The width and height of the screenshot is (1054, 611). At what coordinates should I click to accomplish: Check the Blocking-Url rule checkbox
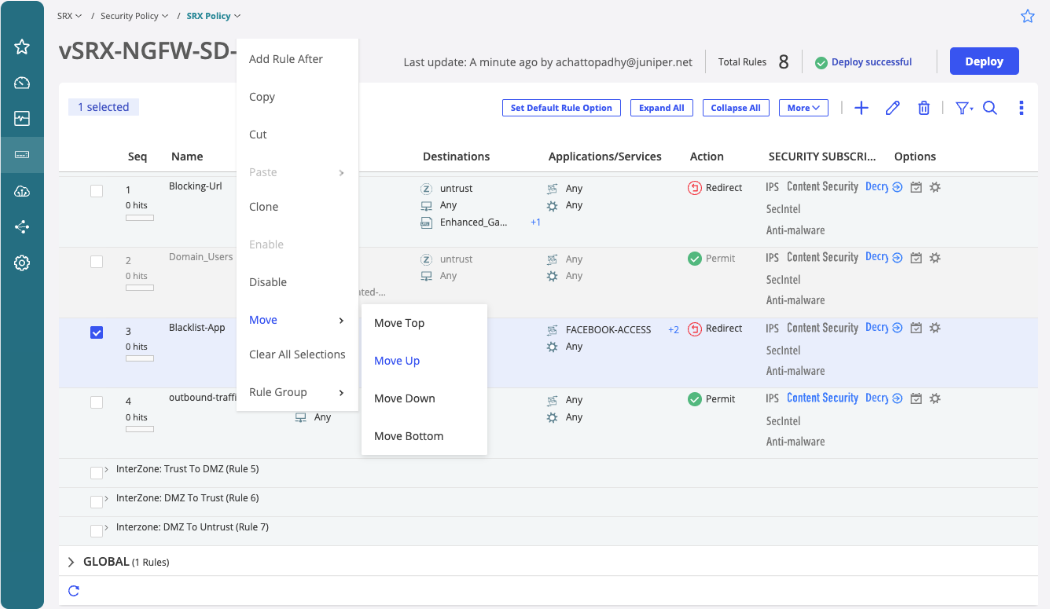click(97, 191)
